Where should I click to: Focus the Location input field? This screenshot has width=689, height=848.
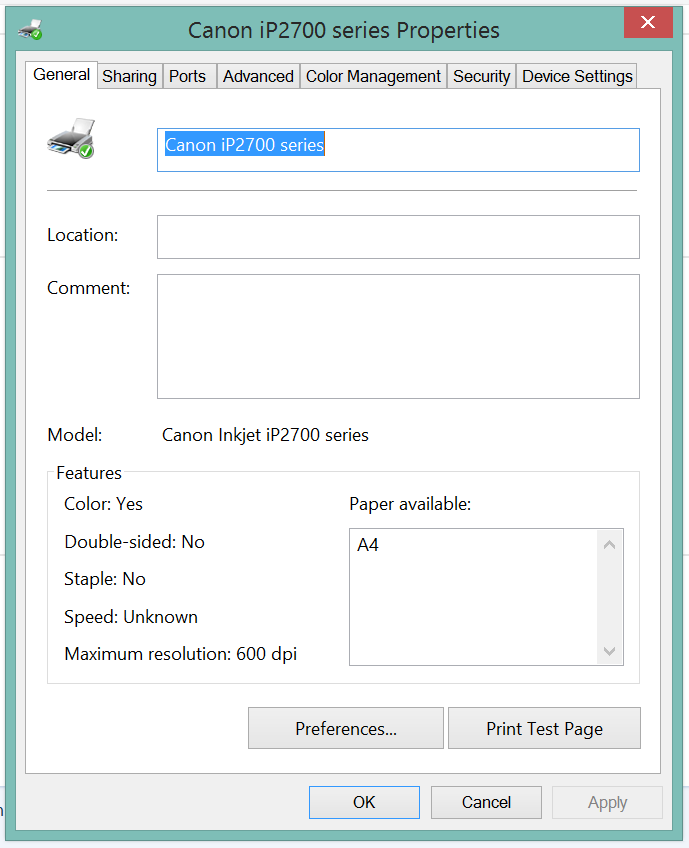397,237
